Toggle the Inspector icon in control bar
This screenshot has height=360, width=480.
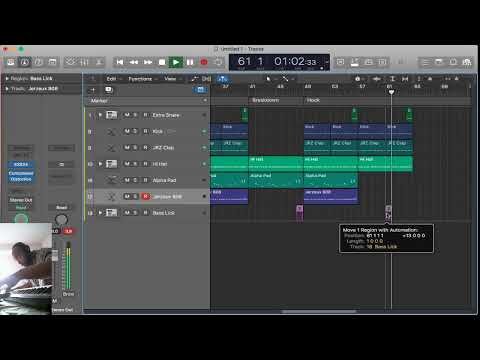click(x=24, y=62)
